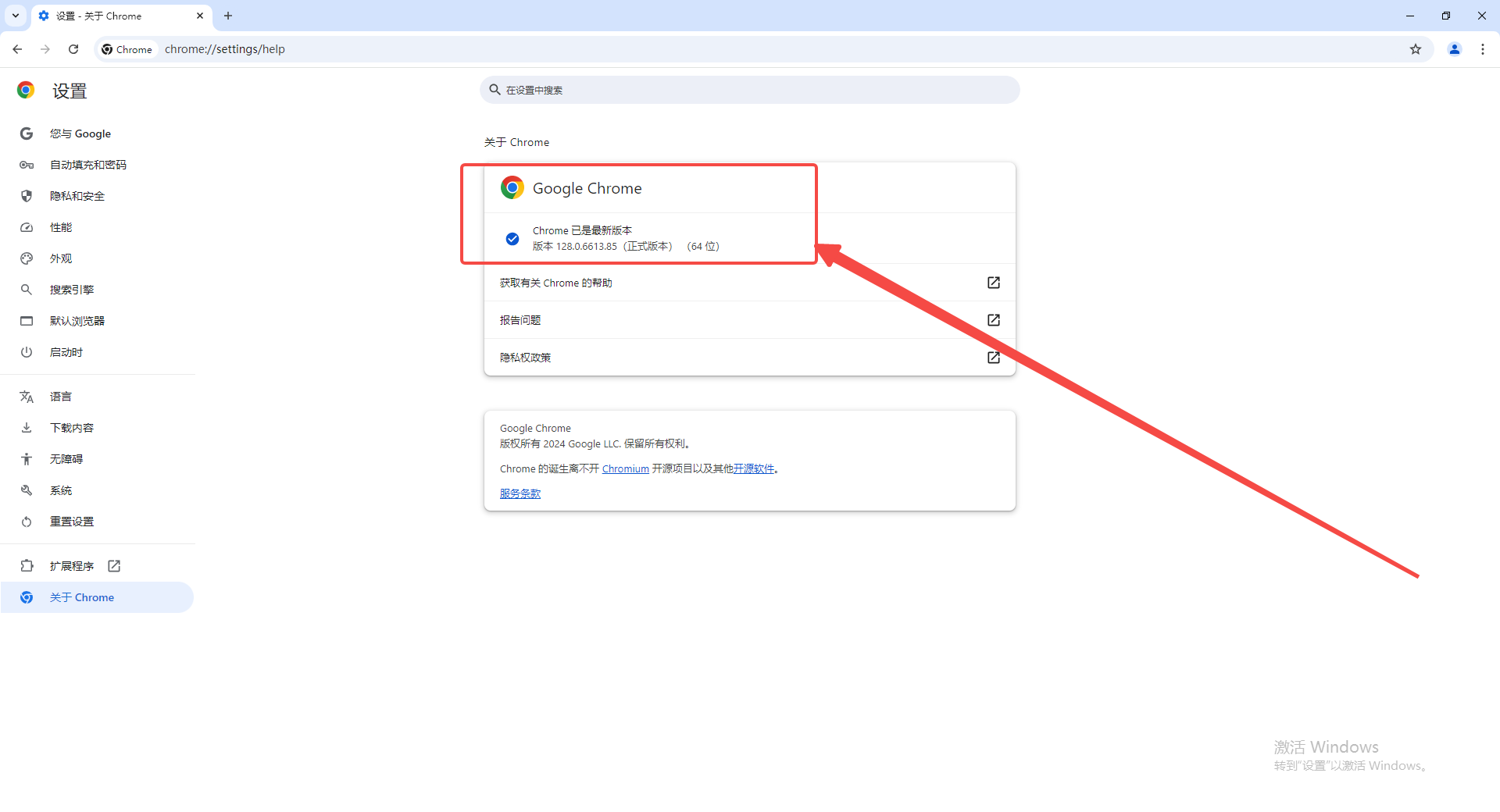Viewport: 1500px width, 812px height.
Task: Open 重置设置 section
Action: point(98,522)
